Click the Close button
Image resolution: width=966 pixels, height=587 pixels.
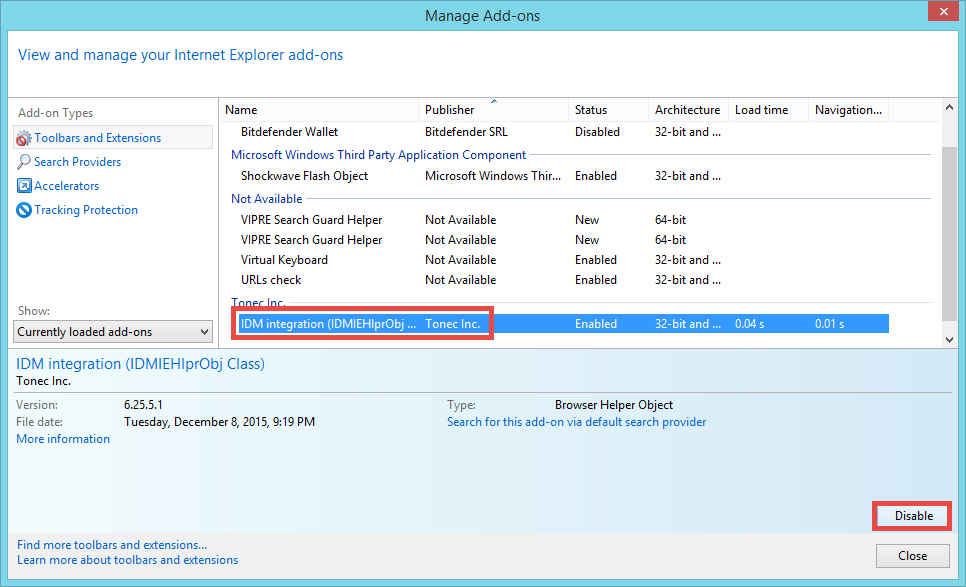[x=912, y=556]
